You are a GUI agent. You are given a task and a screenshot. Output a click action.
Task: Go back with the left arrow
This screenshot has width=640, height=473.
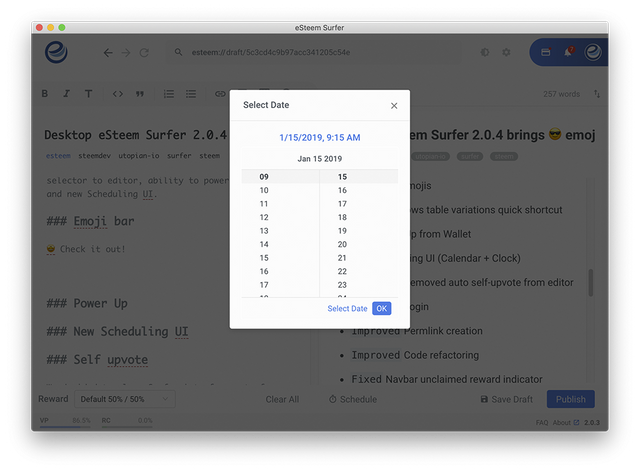tap(108, 53)
